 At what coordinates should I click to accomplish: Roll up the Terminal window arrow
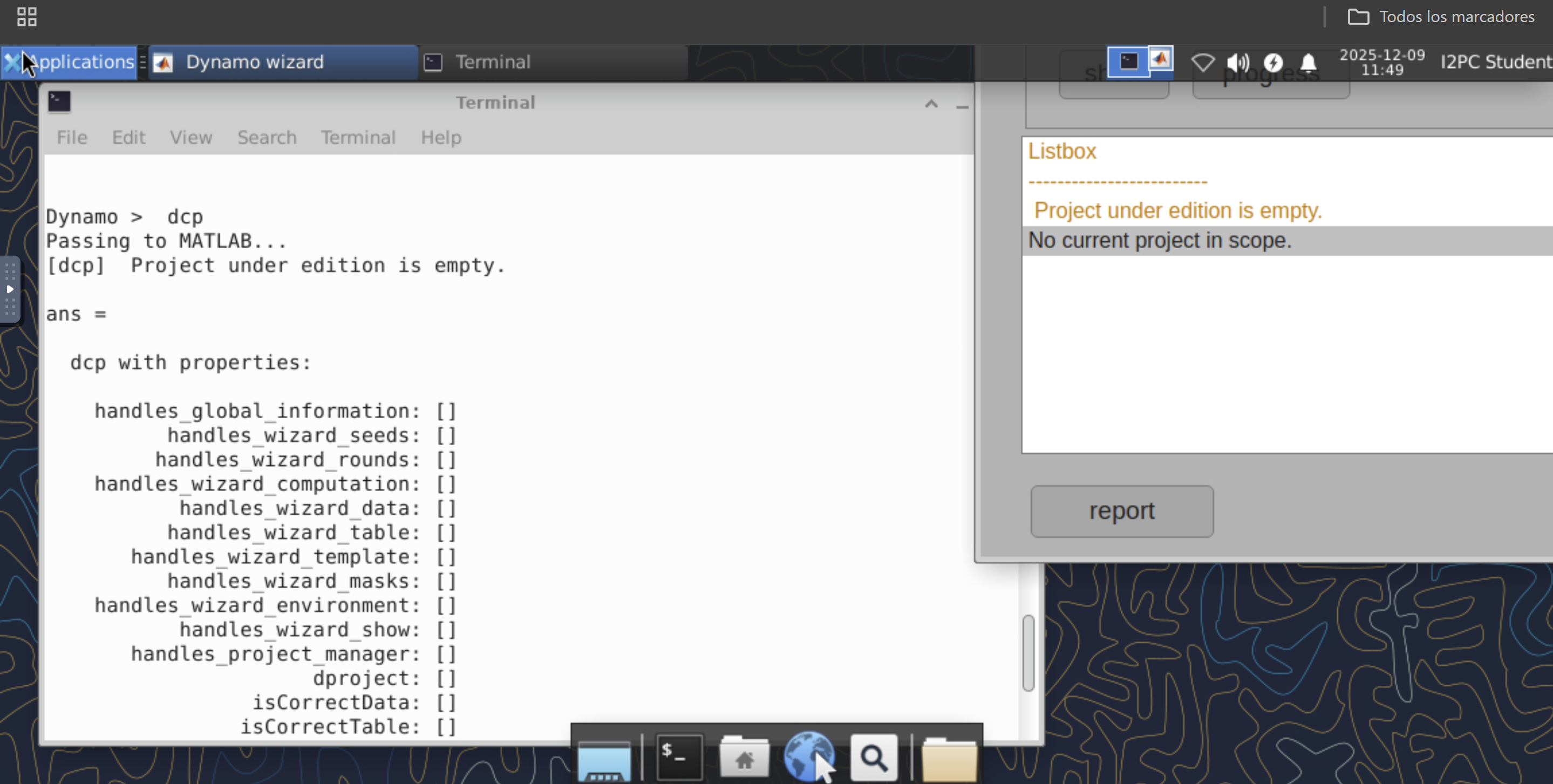point(931,104)
